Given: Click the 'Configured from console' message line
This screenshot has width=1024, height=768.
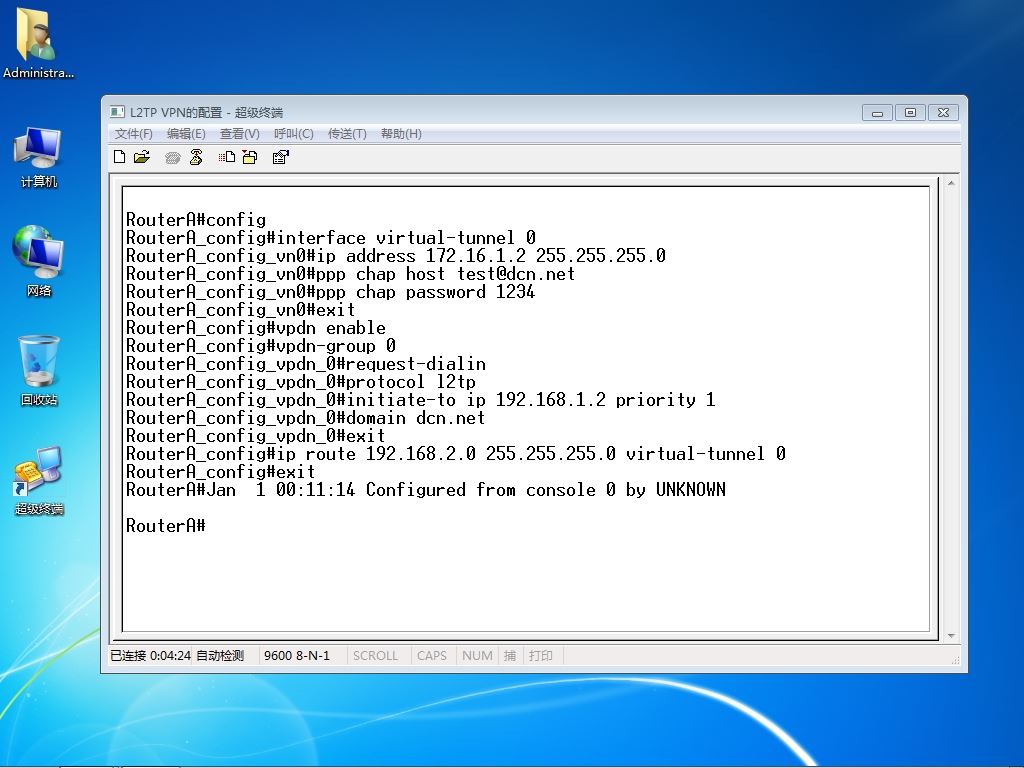Looking at the screenshot, I should coord(426,490).
